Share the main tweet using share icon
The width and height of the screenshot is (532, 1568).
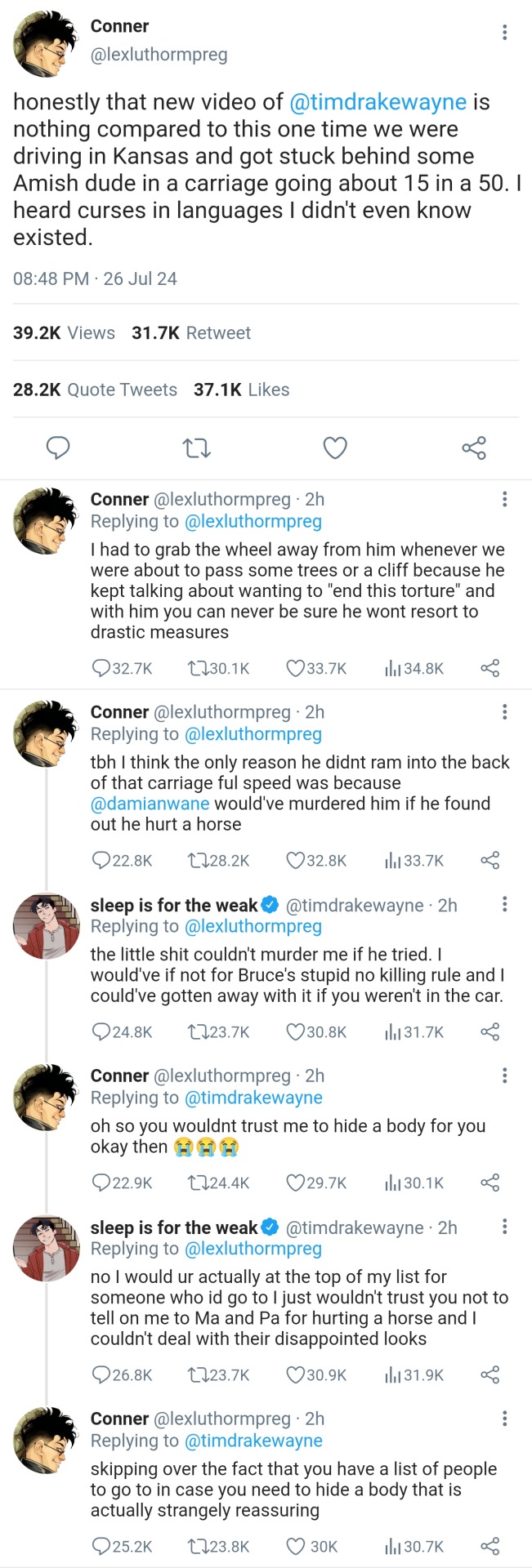point(474,448)
